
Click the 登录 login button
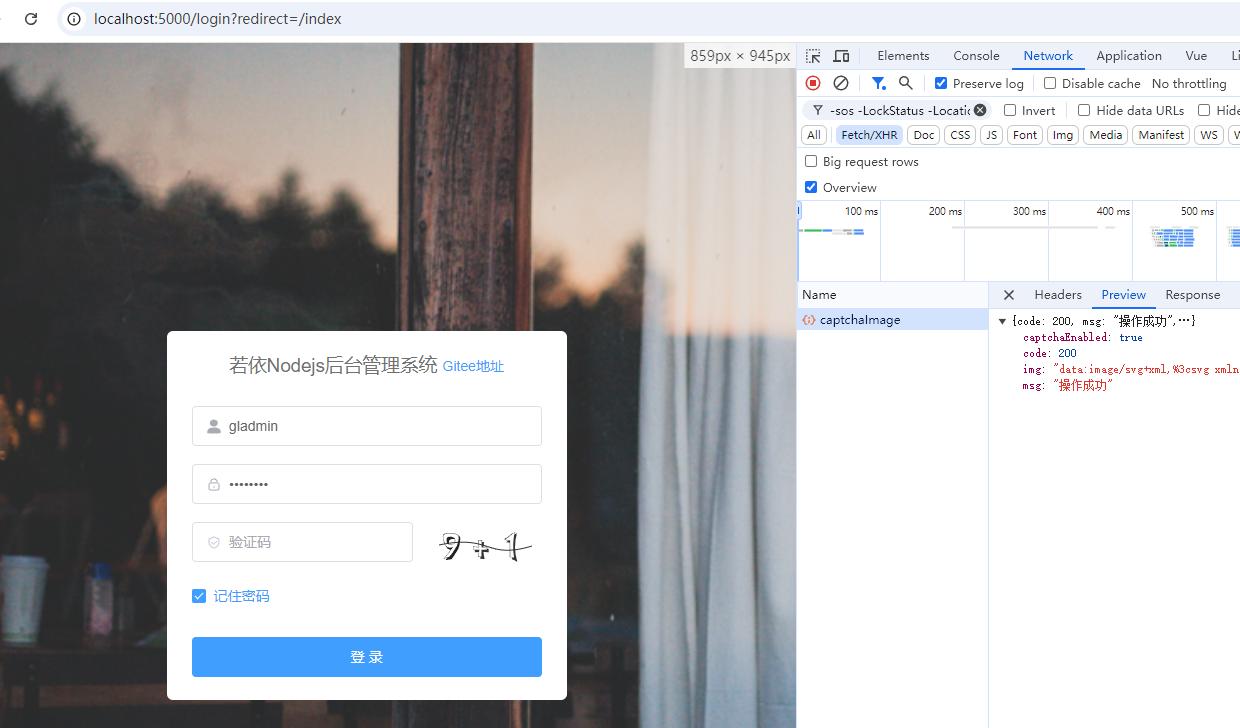click(x=366, y=657)
